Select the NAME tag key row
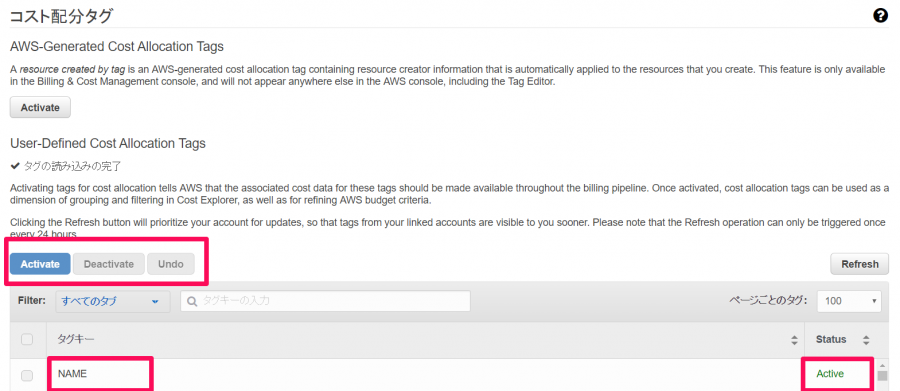Viewport: 900px width, 391px height. tap(425, 374)
